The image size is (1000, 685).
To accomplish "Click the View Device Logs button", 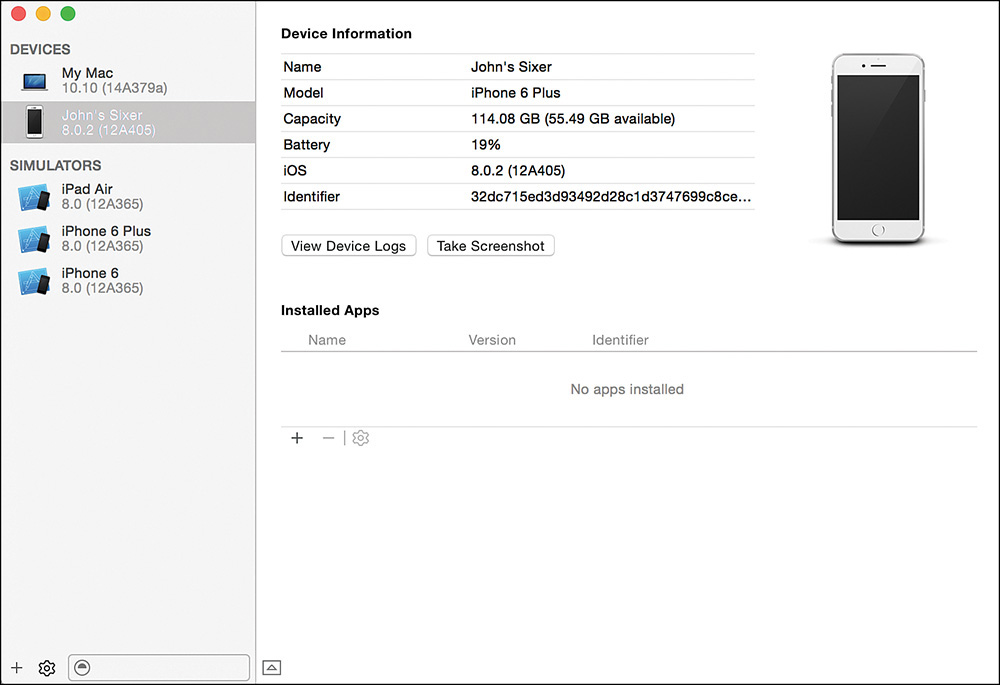I will tap(348, 246).
